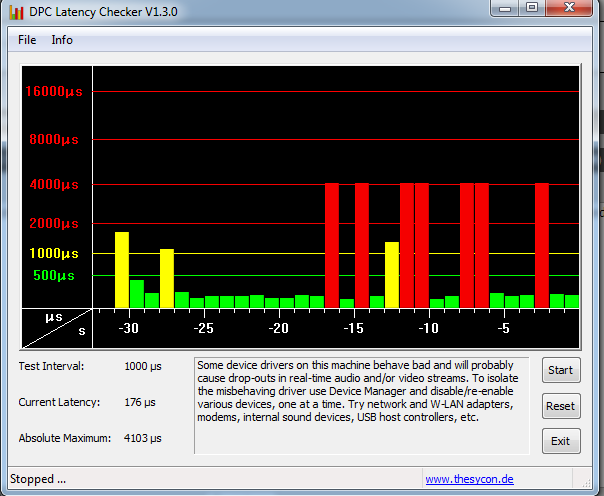Viewport: 604px width, 496px height.
Task: Click the rightmost red bar in the graph
Action: tap(542, 245)
